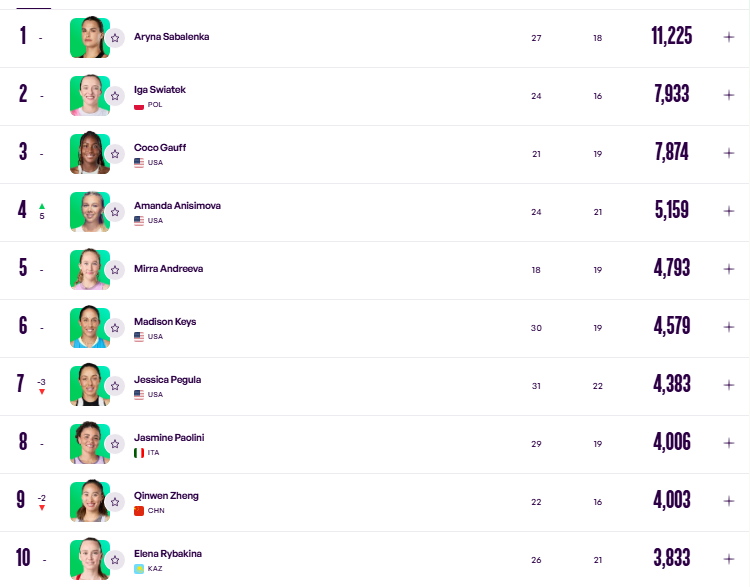Expand Amanda Anisimova's ranking details
The image size is (750, 587).
click(x=728, y=211)
